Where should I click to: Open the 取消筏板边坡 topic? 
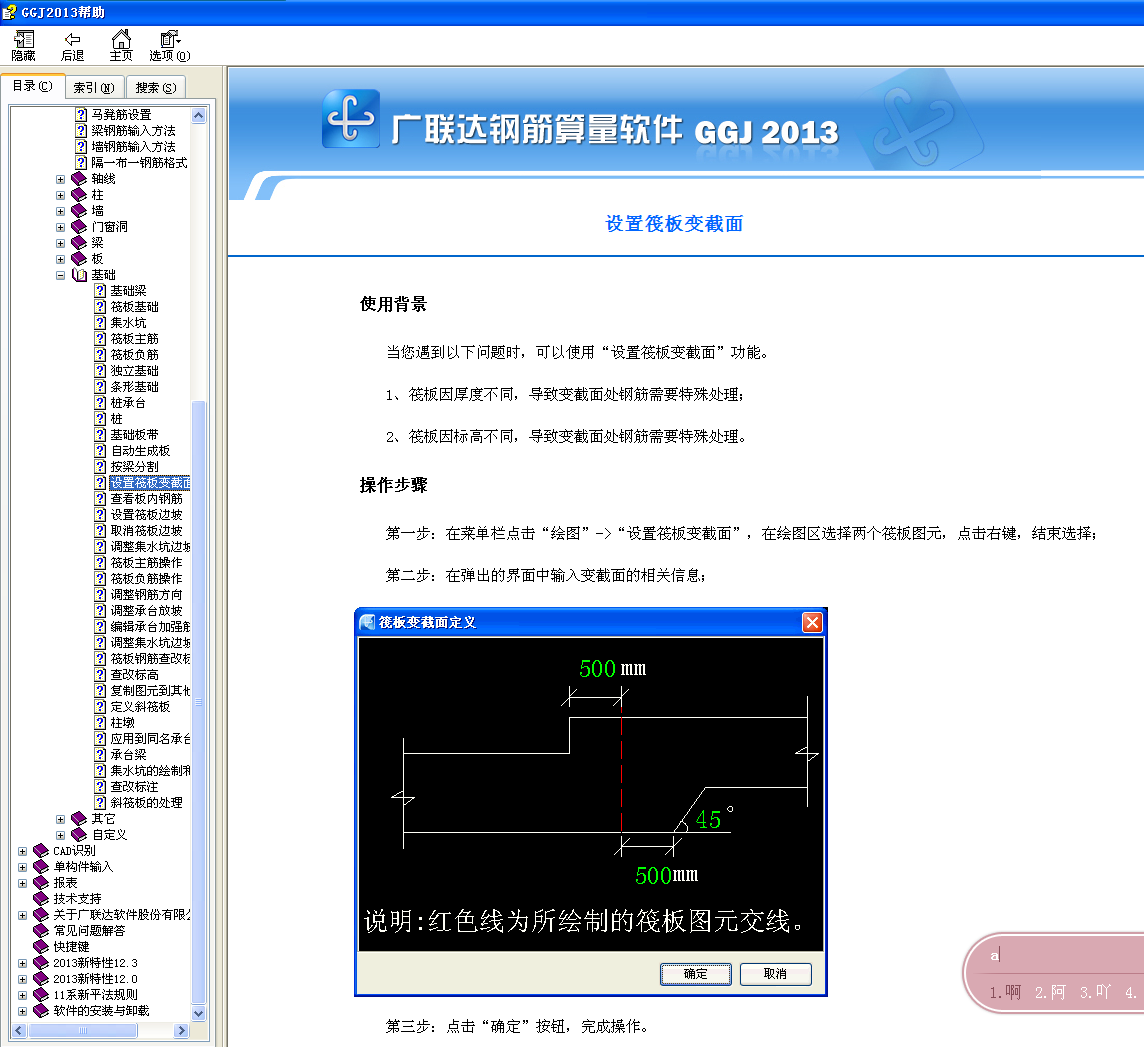click(x=146, y=531)
